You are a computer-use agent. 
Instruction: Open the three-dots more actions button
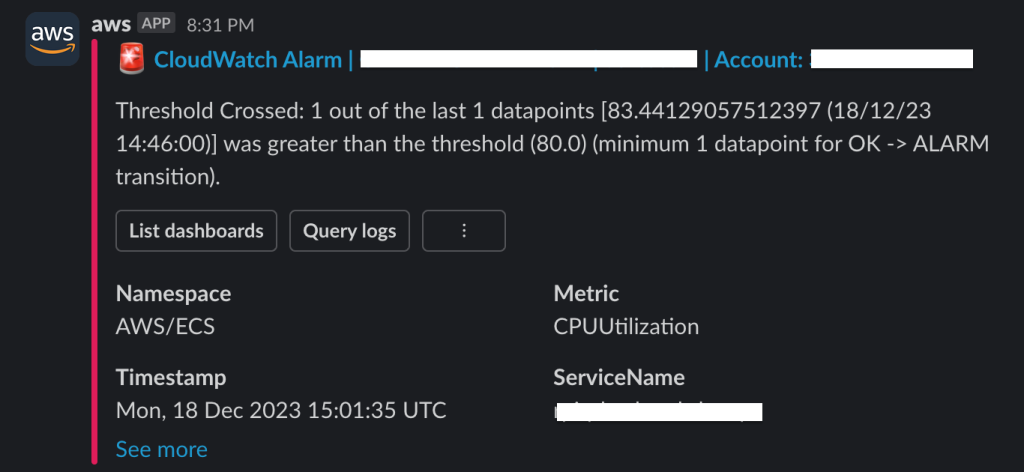[x=464, y=230]
